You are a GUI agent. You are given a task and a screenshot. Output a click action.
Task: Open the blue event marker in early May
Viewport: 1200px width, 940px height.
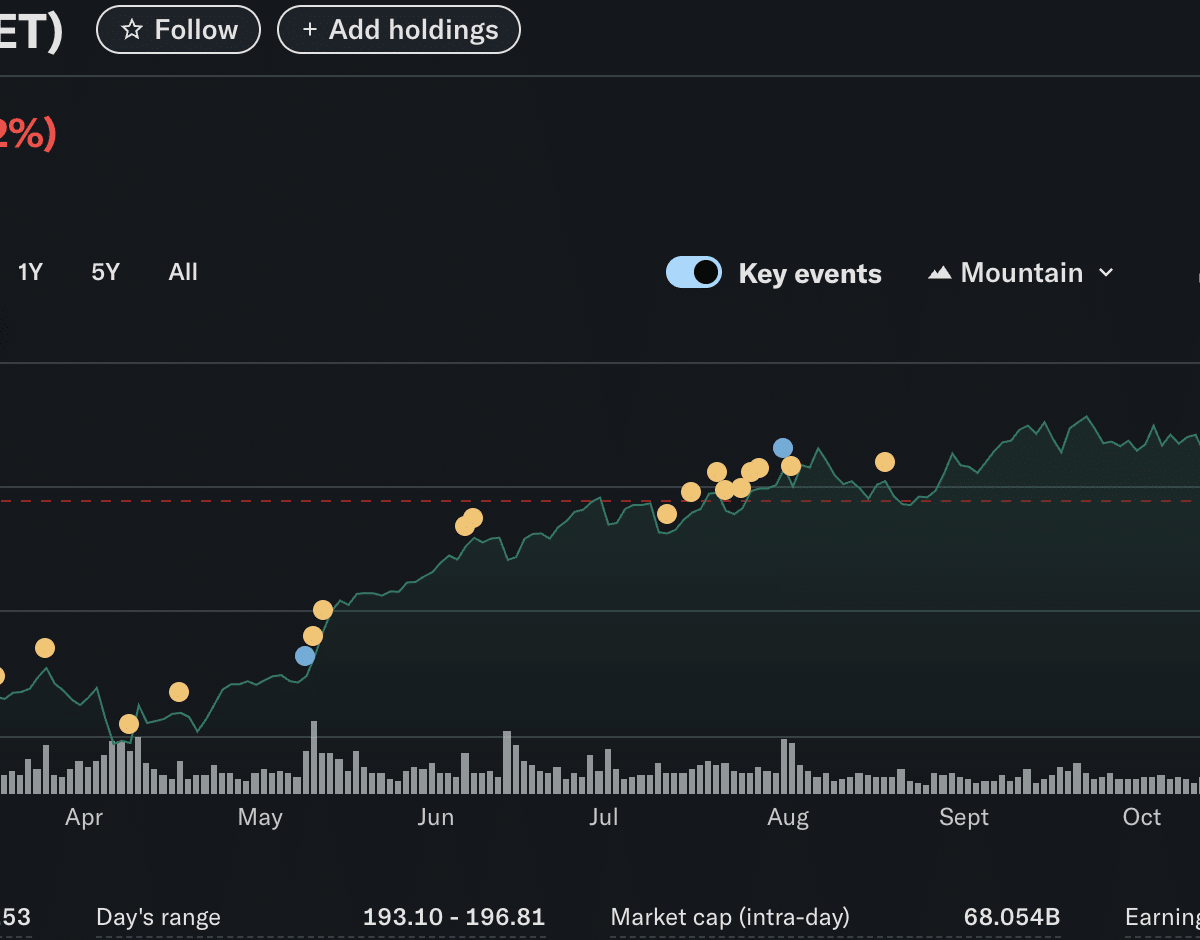click(305, 656)
